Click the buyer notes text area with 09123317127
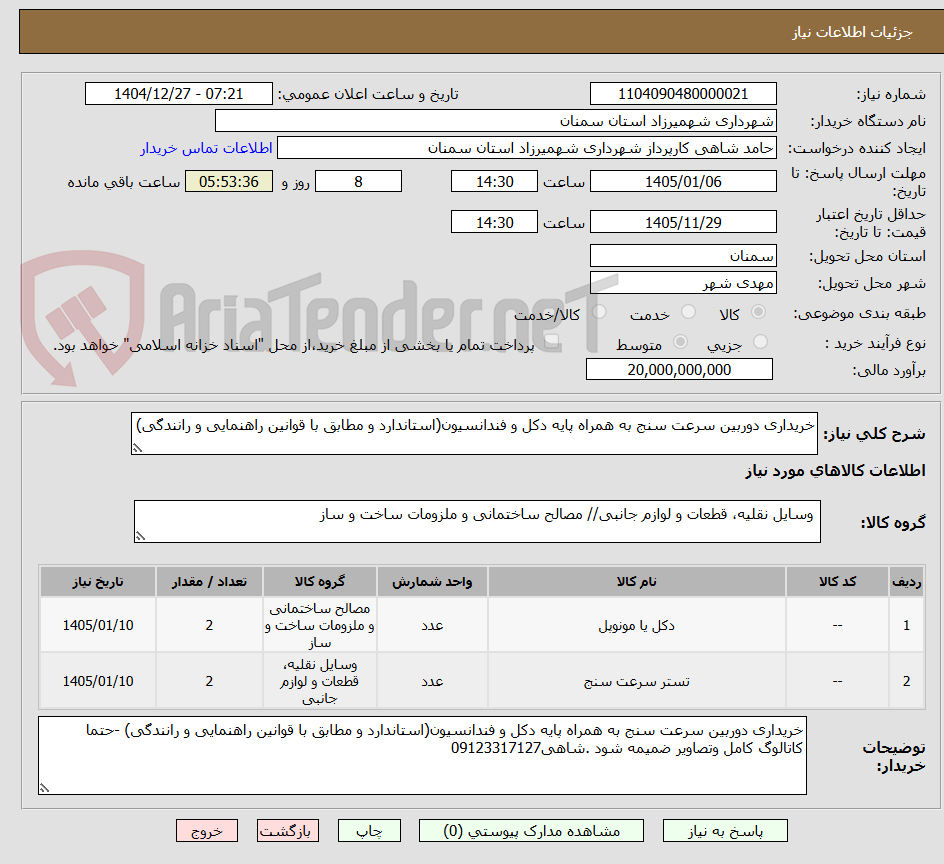944x864 pixels. [x=422, y=756]
